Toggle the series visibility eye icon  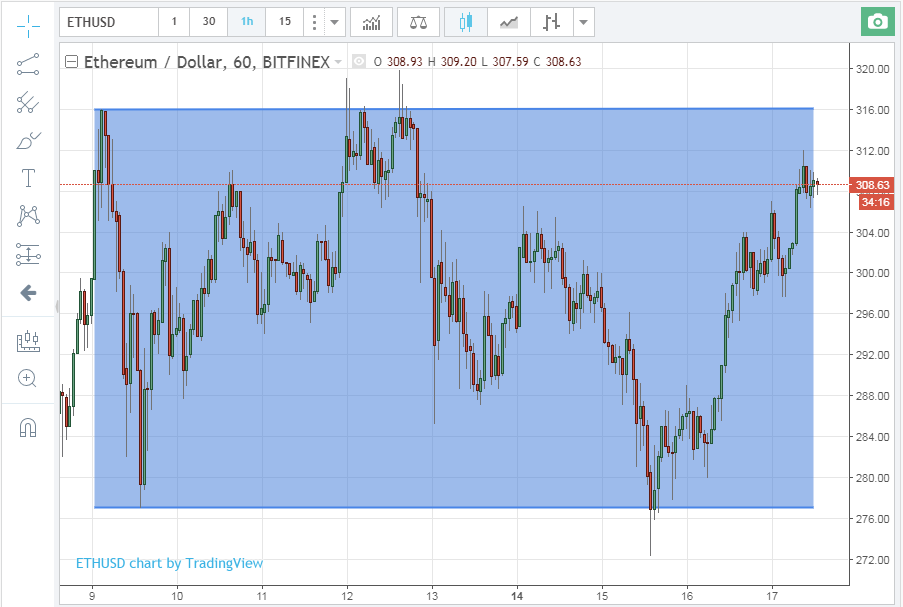tap(359, 61)
